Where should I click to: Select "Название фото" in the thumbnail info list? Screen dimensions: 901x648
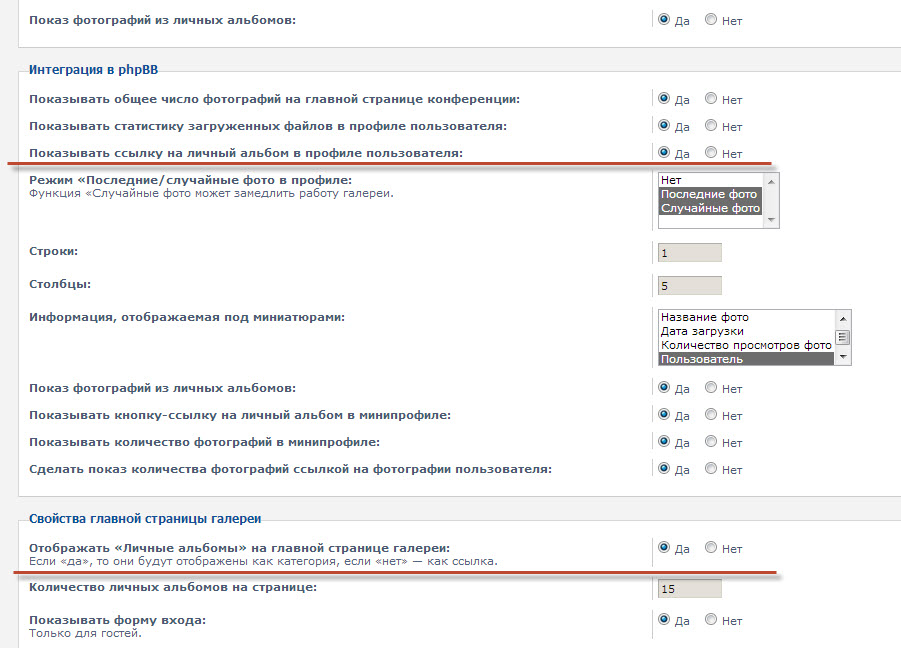pyautogui.click(x=745, y=317)
